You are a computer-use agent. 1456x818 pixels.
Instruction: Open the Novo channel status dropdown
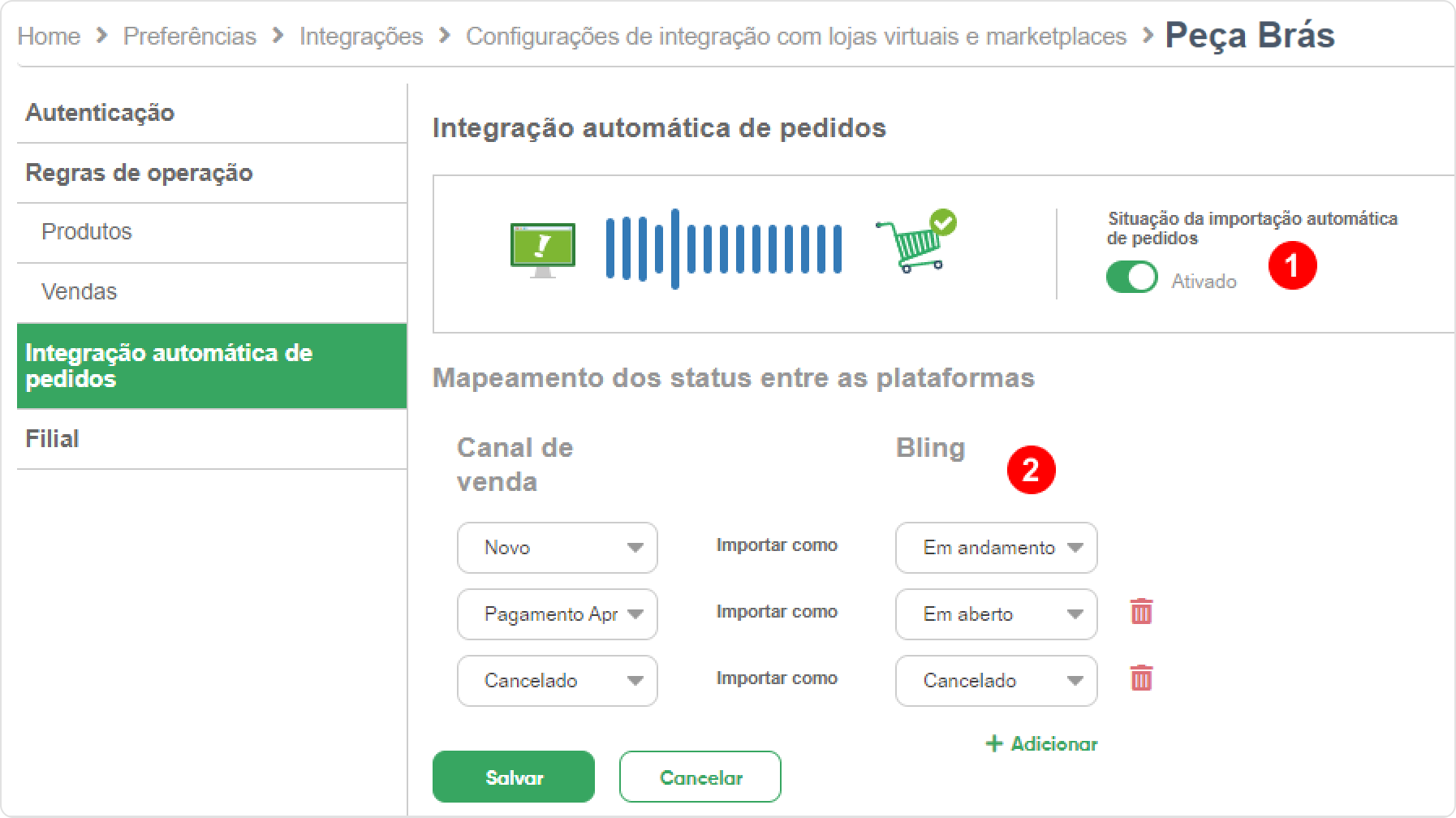pyautogui.click(x=558, y=548)
